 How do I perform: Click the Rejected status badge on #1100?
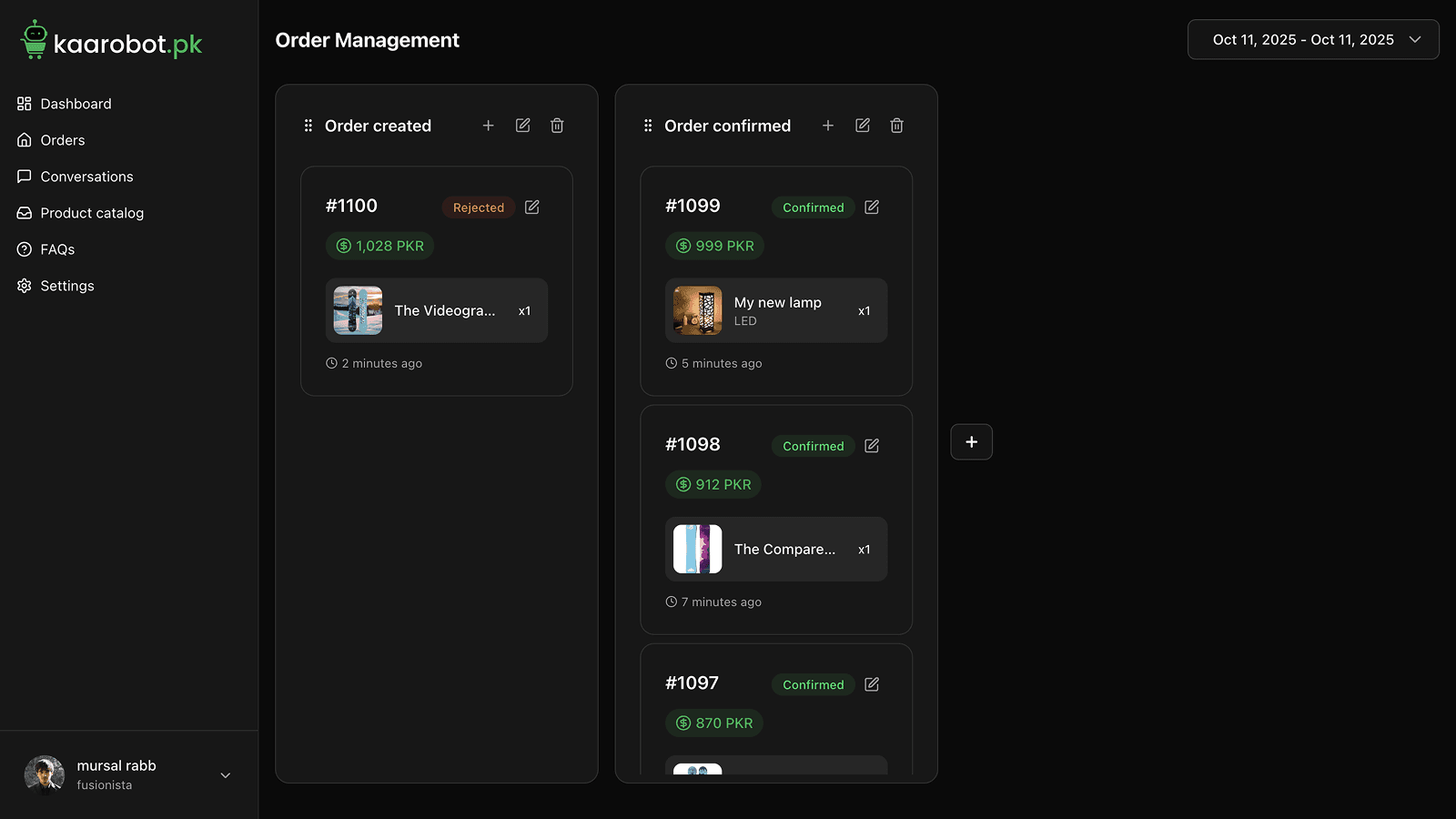[x=479, y=207]
